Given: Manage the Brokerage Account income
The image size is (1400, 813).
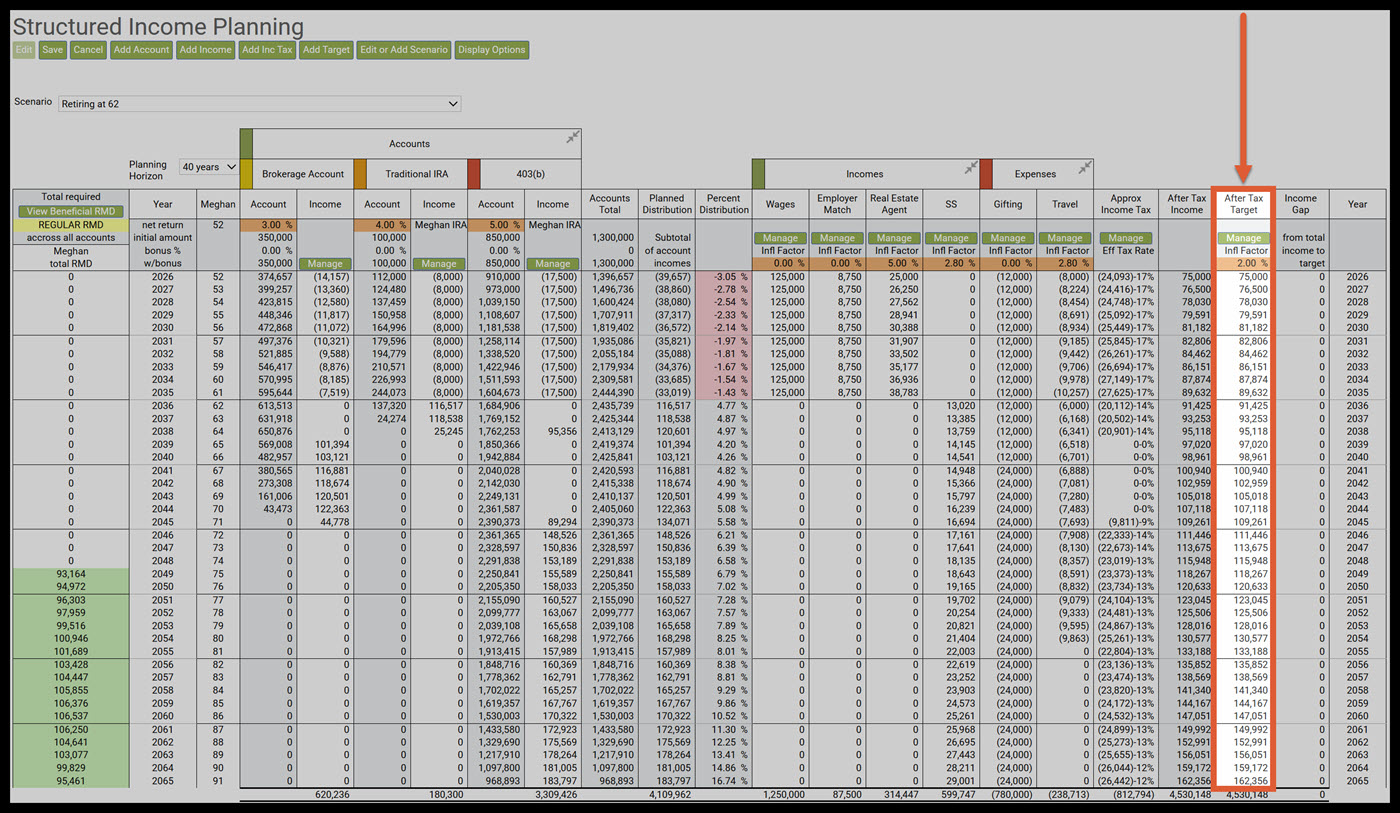Looking at the screenshot, I should (326, 264).
